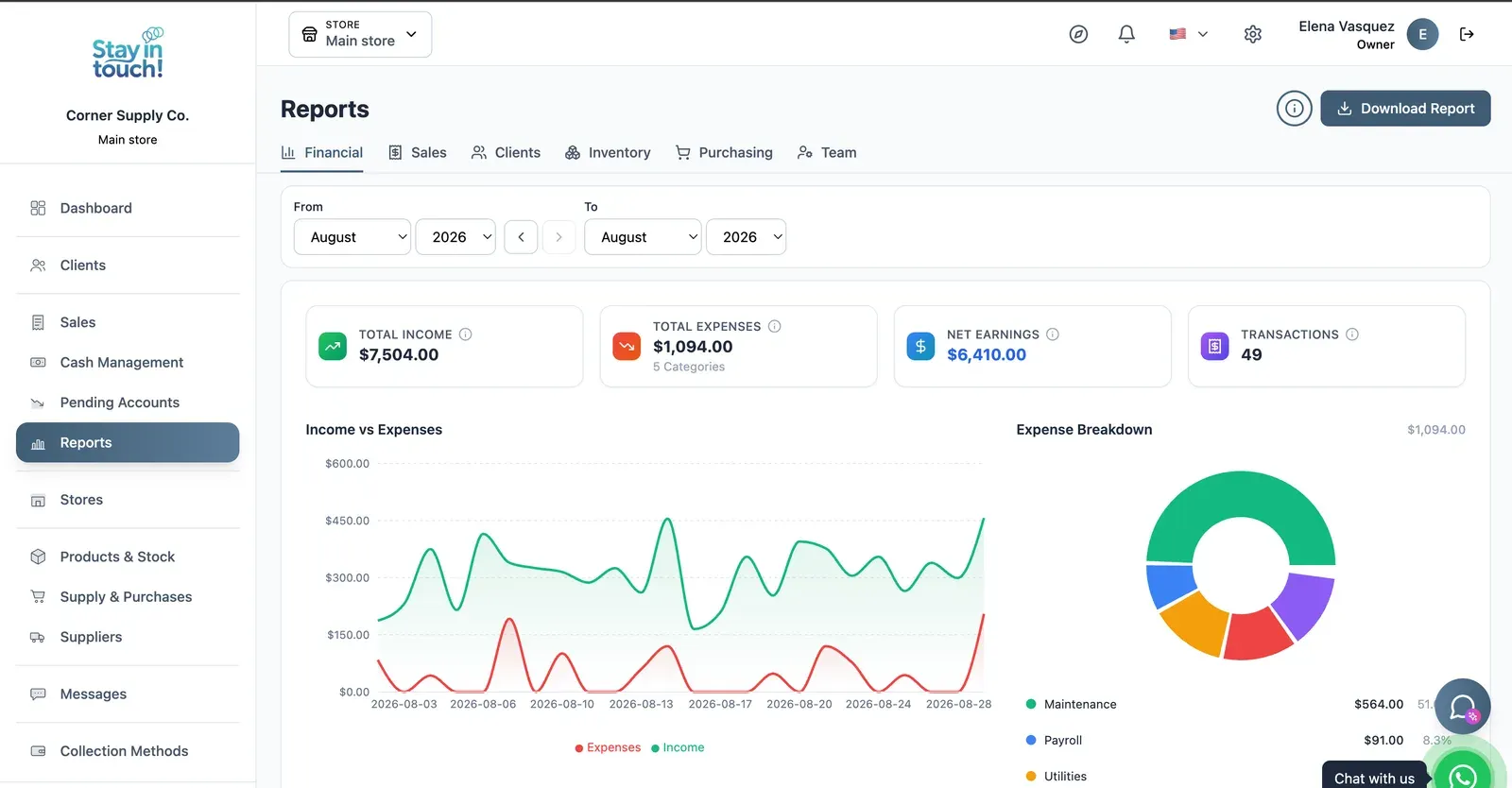
Task: Click the Transactions info icon
Action: point(1352,334)
